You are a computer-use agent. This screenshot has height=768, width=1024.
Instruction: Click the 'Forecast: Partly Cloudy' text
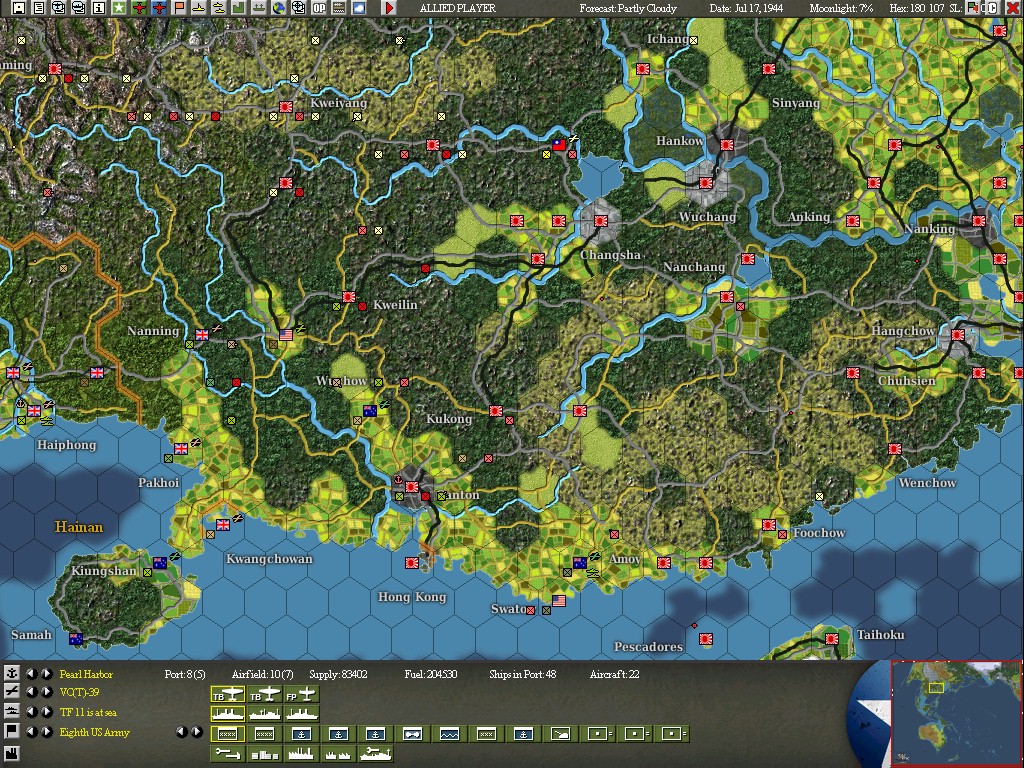(x=628, y=8)
